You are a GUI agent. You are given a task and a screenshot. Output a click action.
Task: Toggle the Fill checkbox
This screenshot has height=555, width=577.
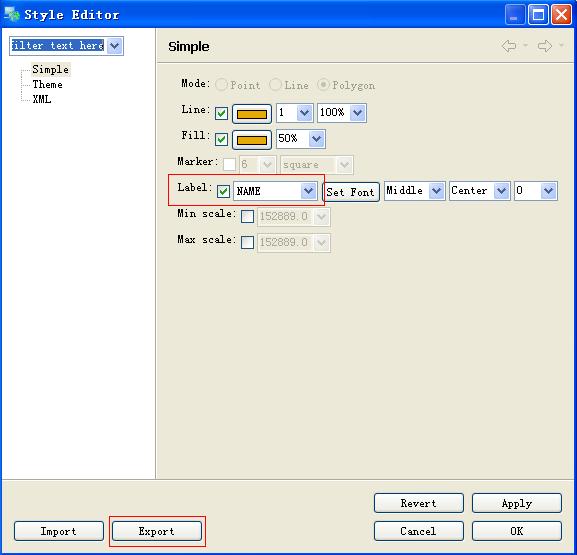pyautogui.click(x=222, y=139)
